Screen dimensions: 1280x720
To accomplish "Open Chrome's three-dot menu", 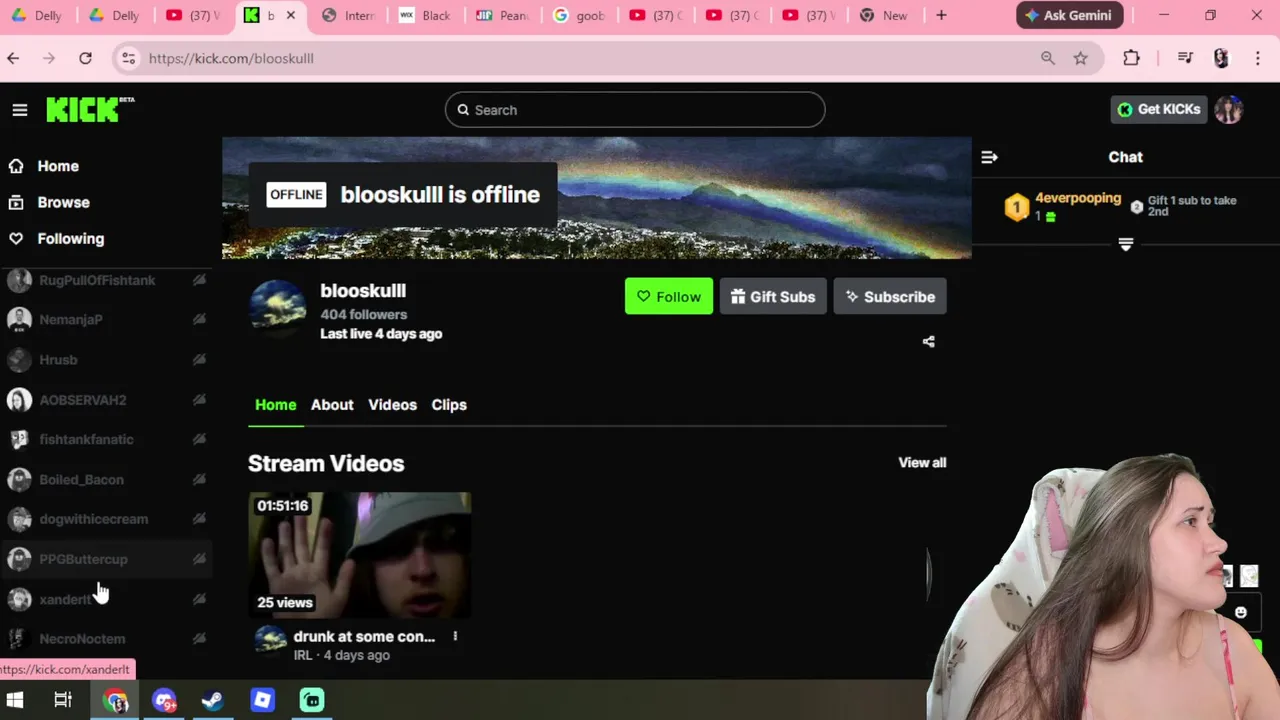I will coord(1258,58).
